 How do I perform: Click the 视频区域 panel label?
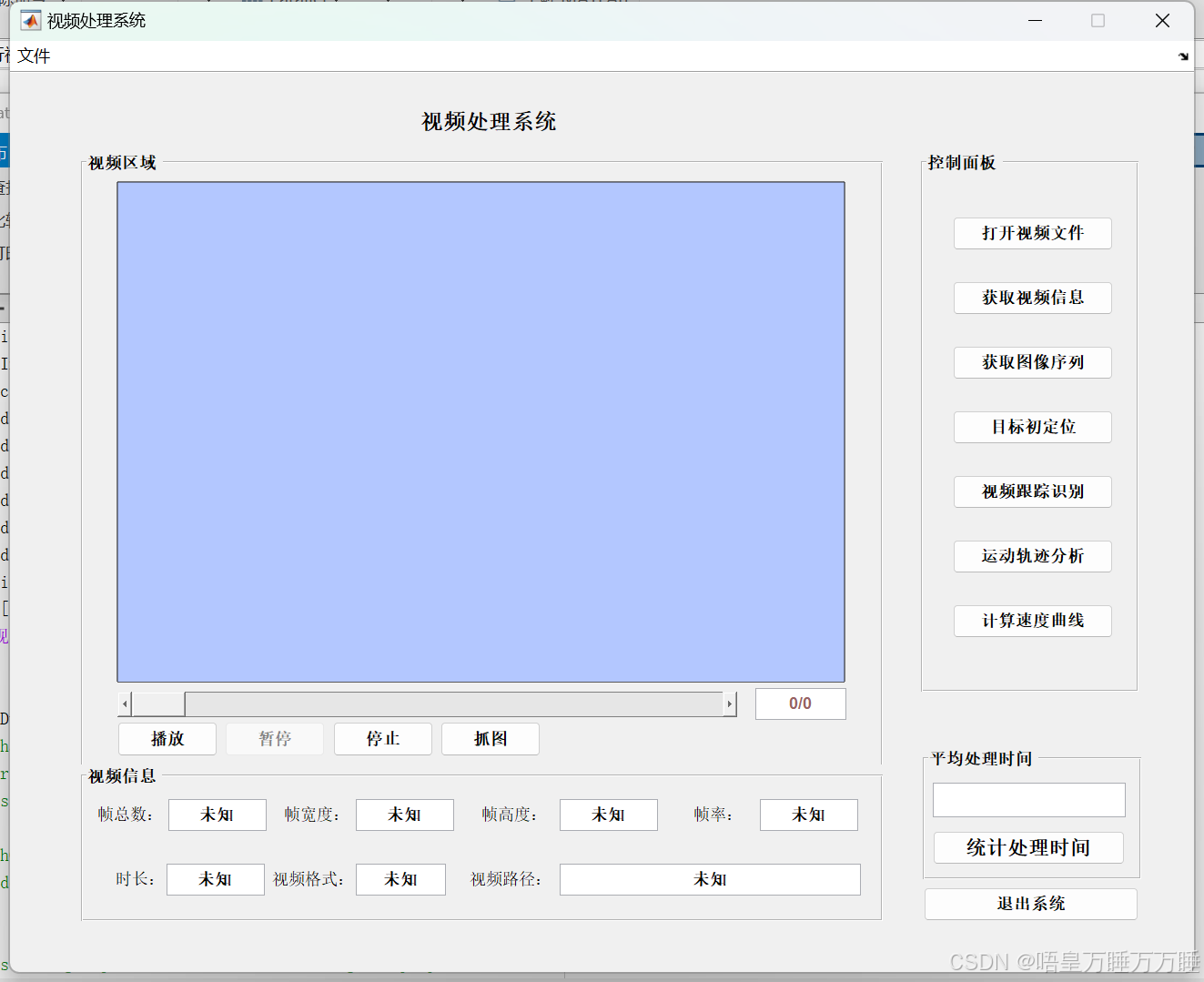tap(122, 163)
